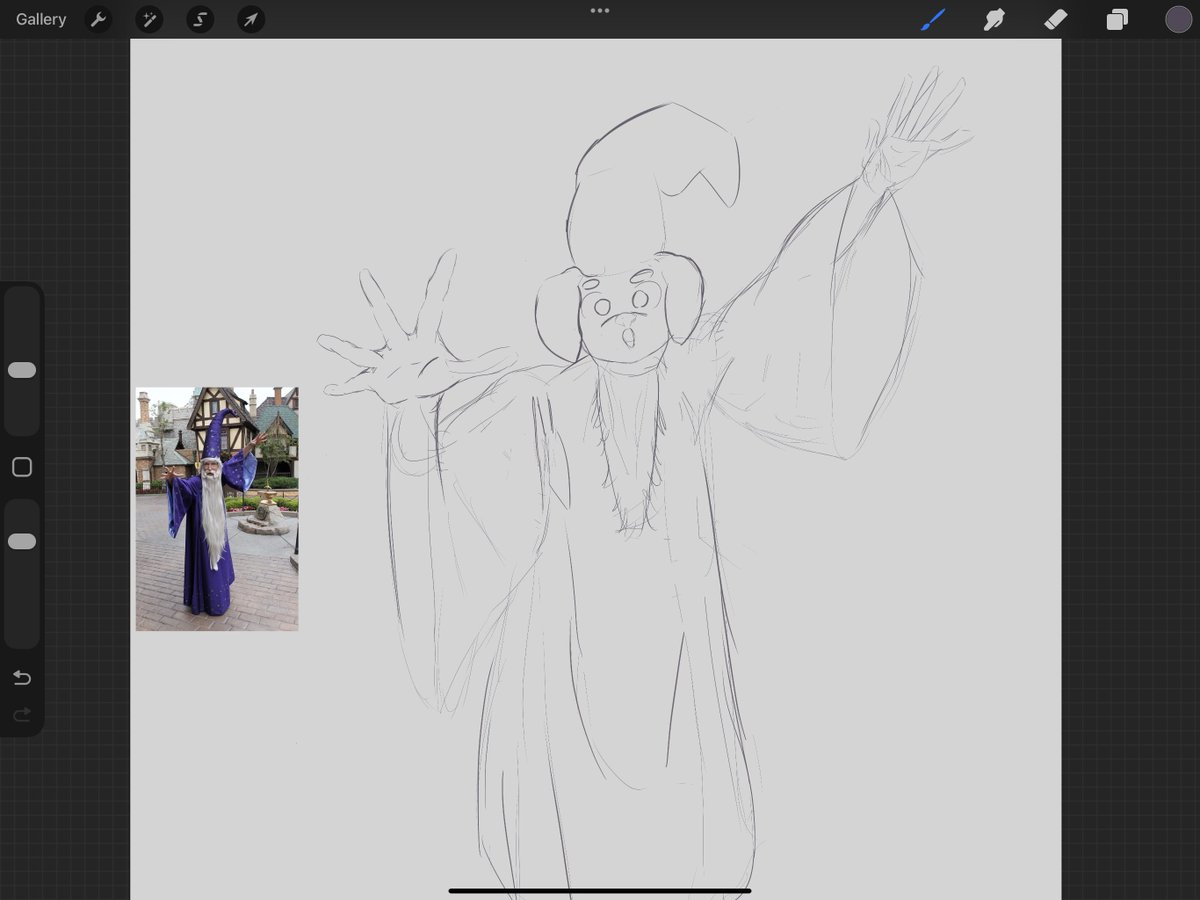Viewport: 1200px width, 900px height.
Task: Select the Smudge tool
Action: click(994, 19)
